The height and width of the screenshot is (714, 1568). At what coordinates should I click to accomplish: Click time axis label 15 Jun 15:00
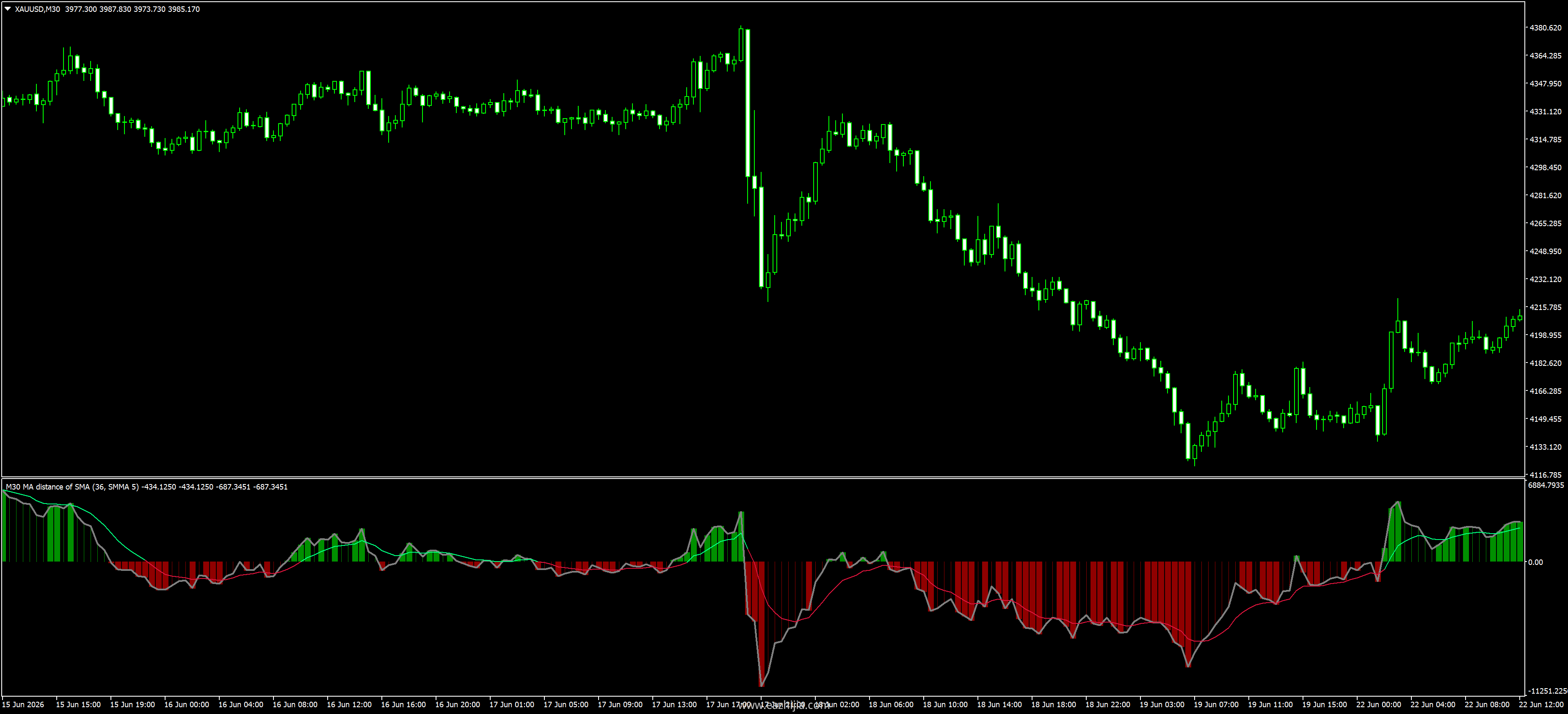pyautogui.click(x=78, y=706)
